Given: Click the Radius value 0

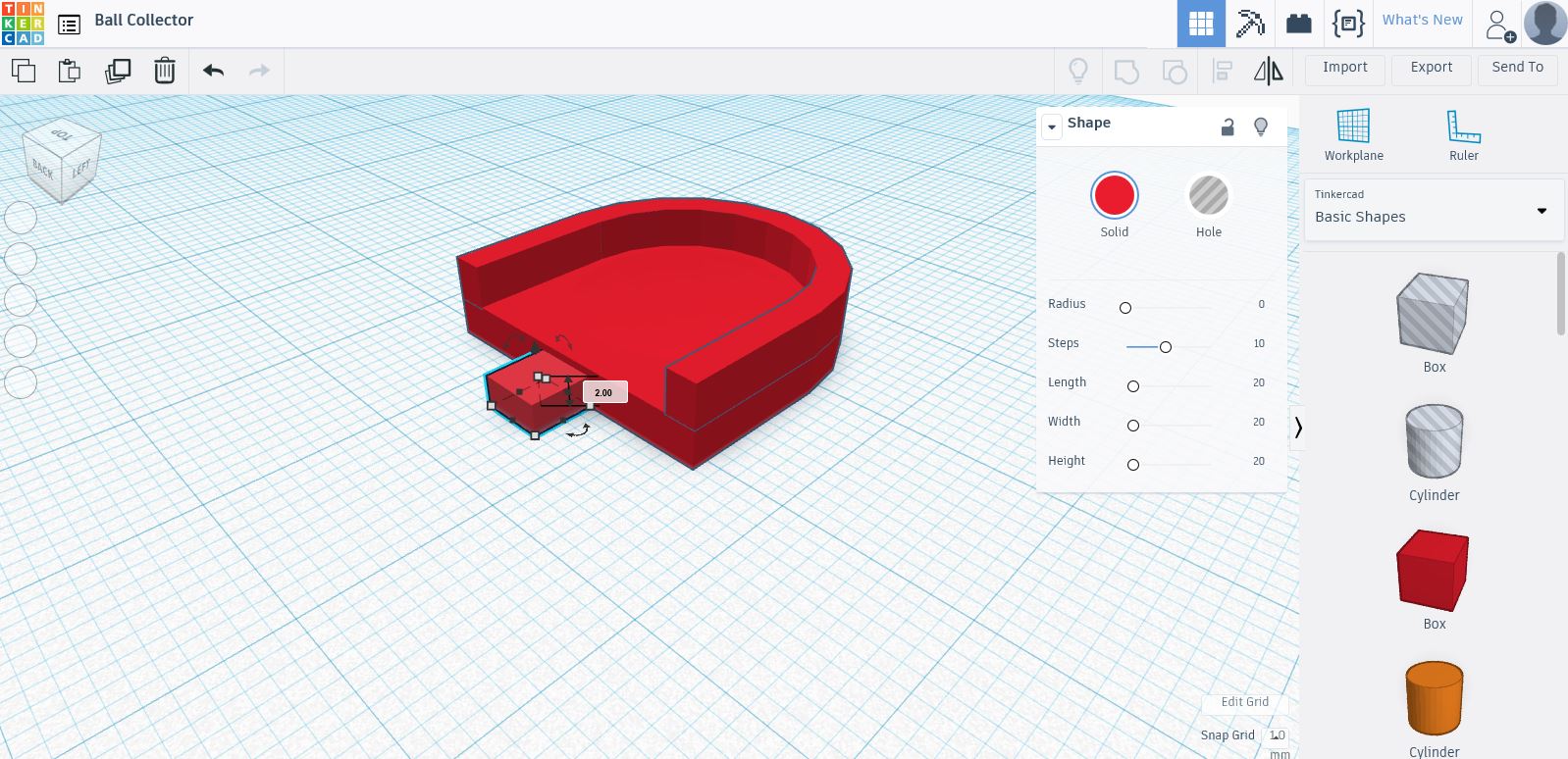Looking at the screenshot, I should (x=1262, y=304).
